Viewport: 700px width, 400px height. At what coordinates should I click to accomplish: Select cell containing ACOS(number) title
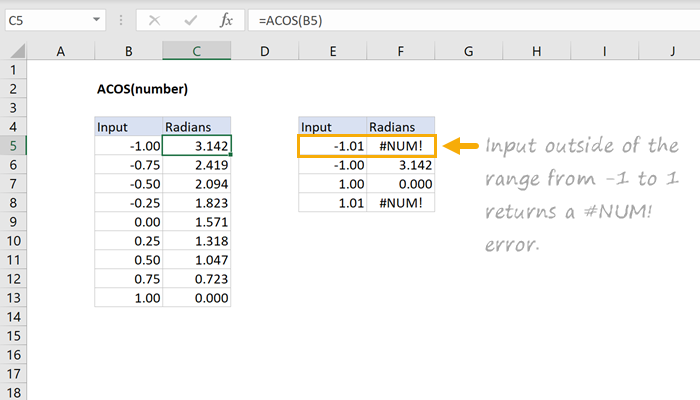pyautogui.click(x=142, y=89)
